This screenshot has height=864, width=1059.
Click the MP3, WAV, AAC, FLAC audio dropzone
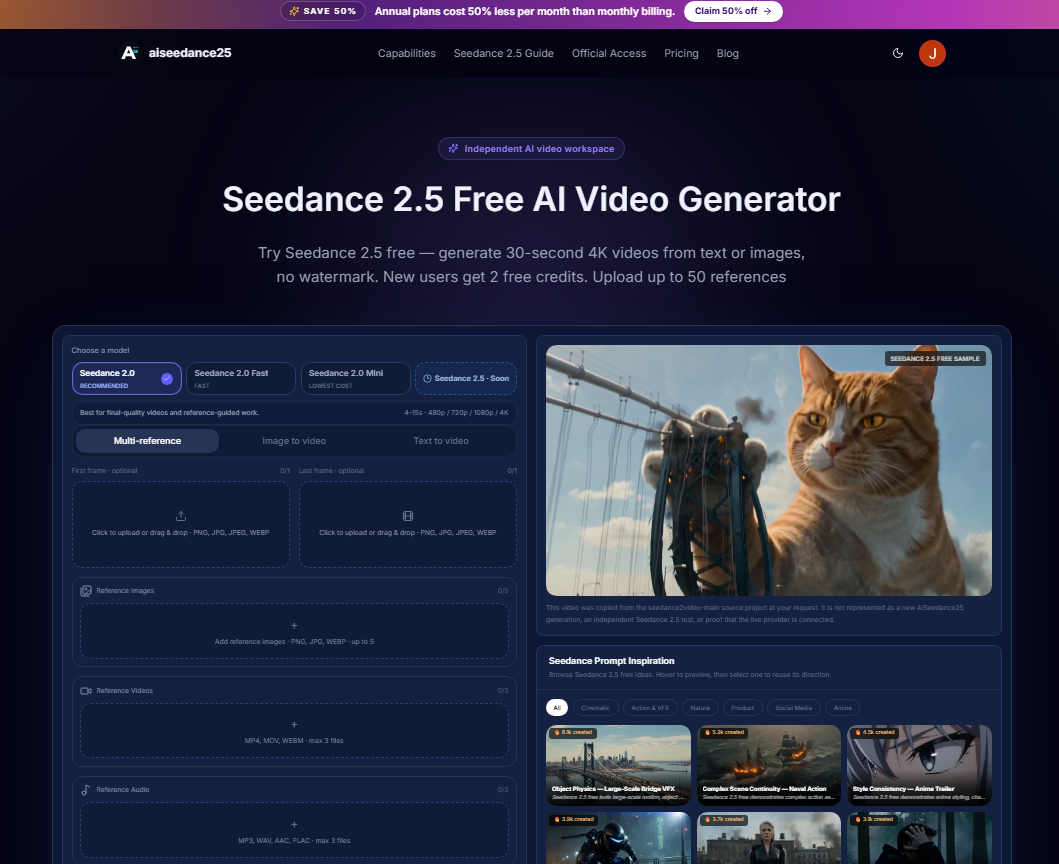tap(294, 830)
